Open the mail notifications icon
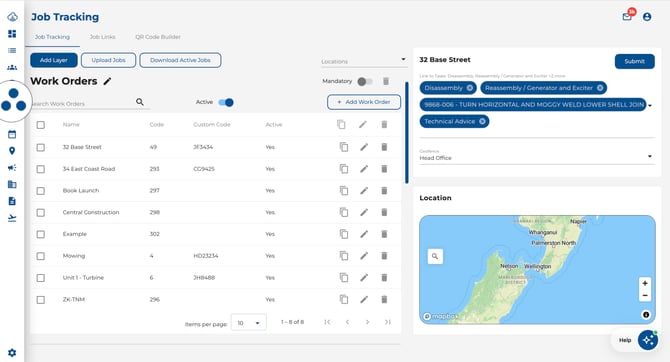 (x=627, y=17)
